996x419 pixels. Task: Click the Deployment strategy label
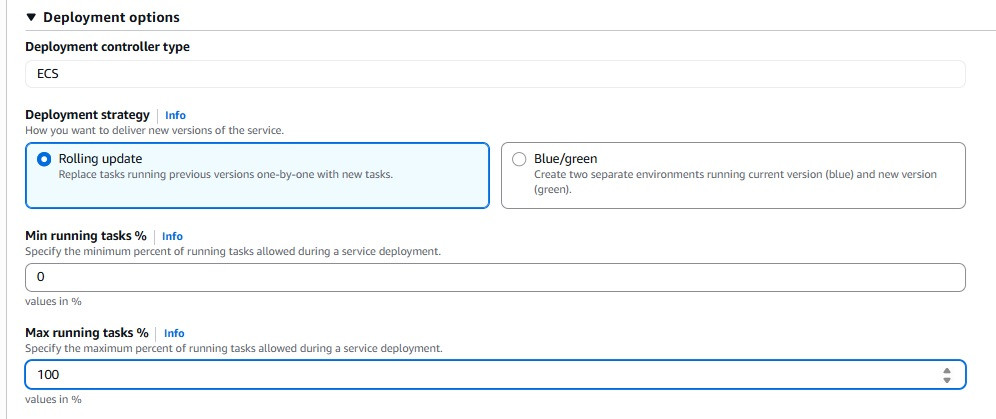[x=87, y=115]
